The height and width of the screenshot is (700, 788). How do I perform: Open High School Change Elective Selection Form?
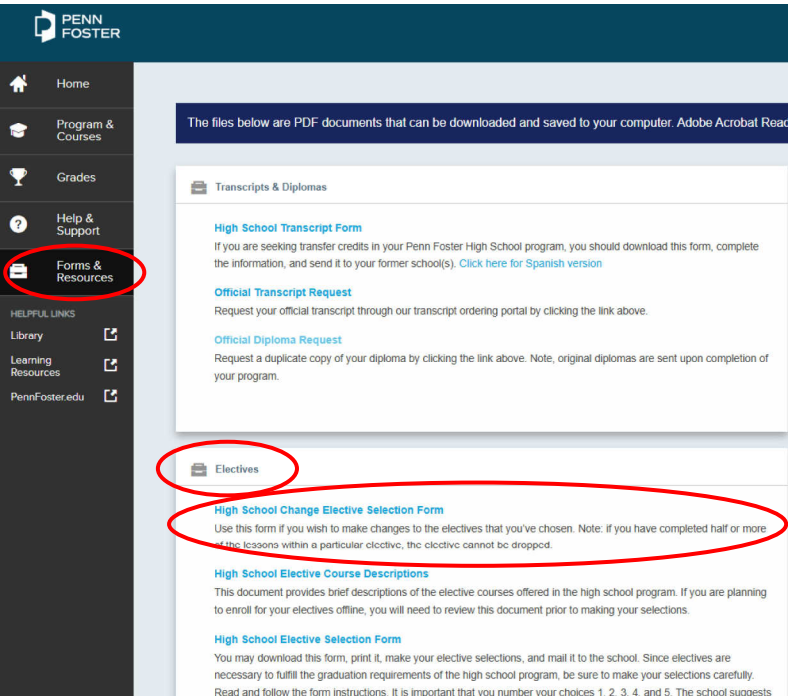328,510
